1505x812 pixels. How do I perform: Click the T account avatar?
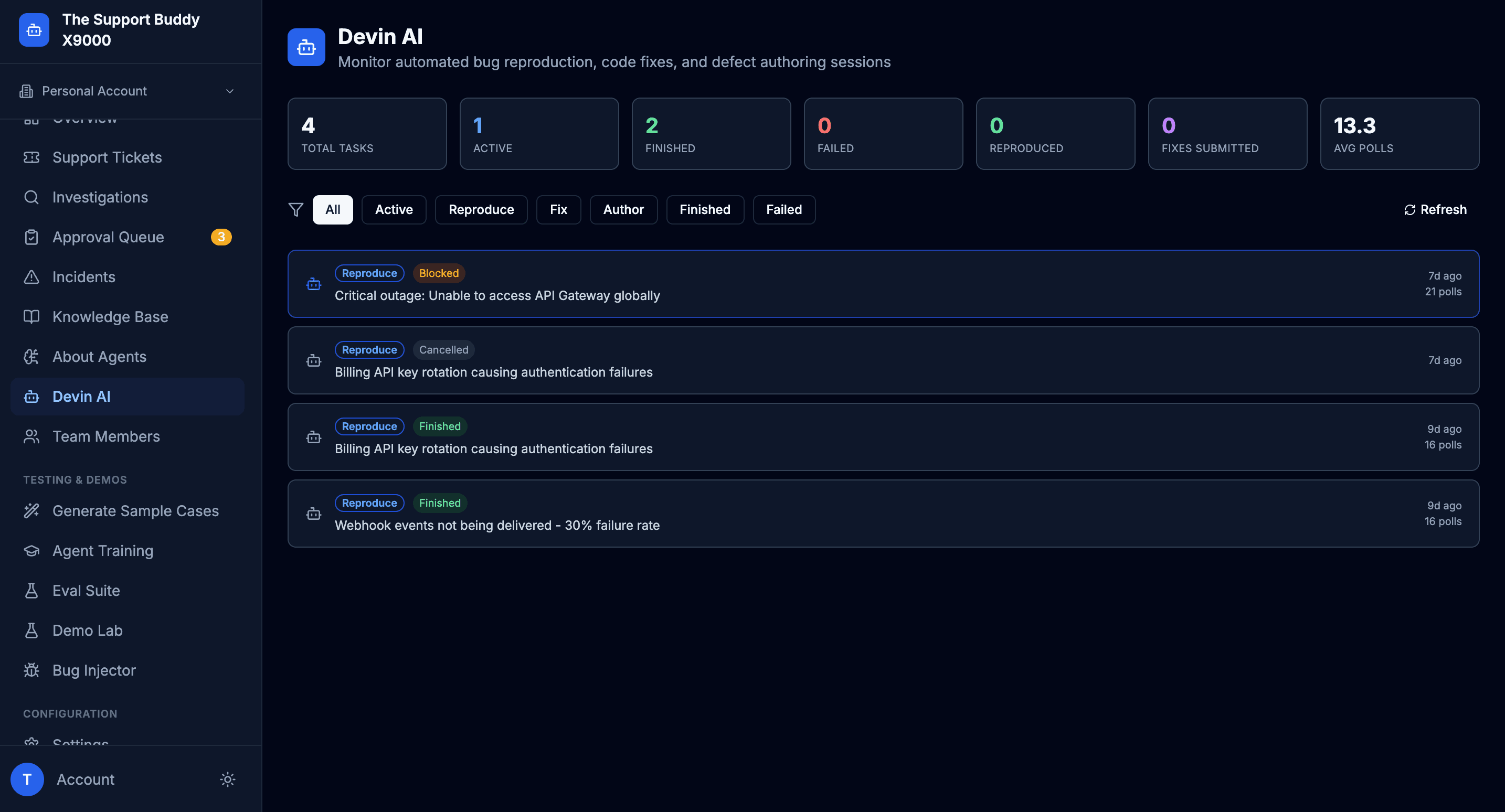pyautogui.click(x=27, y=779)
